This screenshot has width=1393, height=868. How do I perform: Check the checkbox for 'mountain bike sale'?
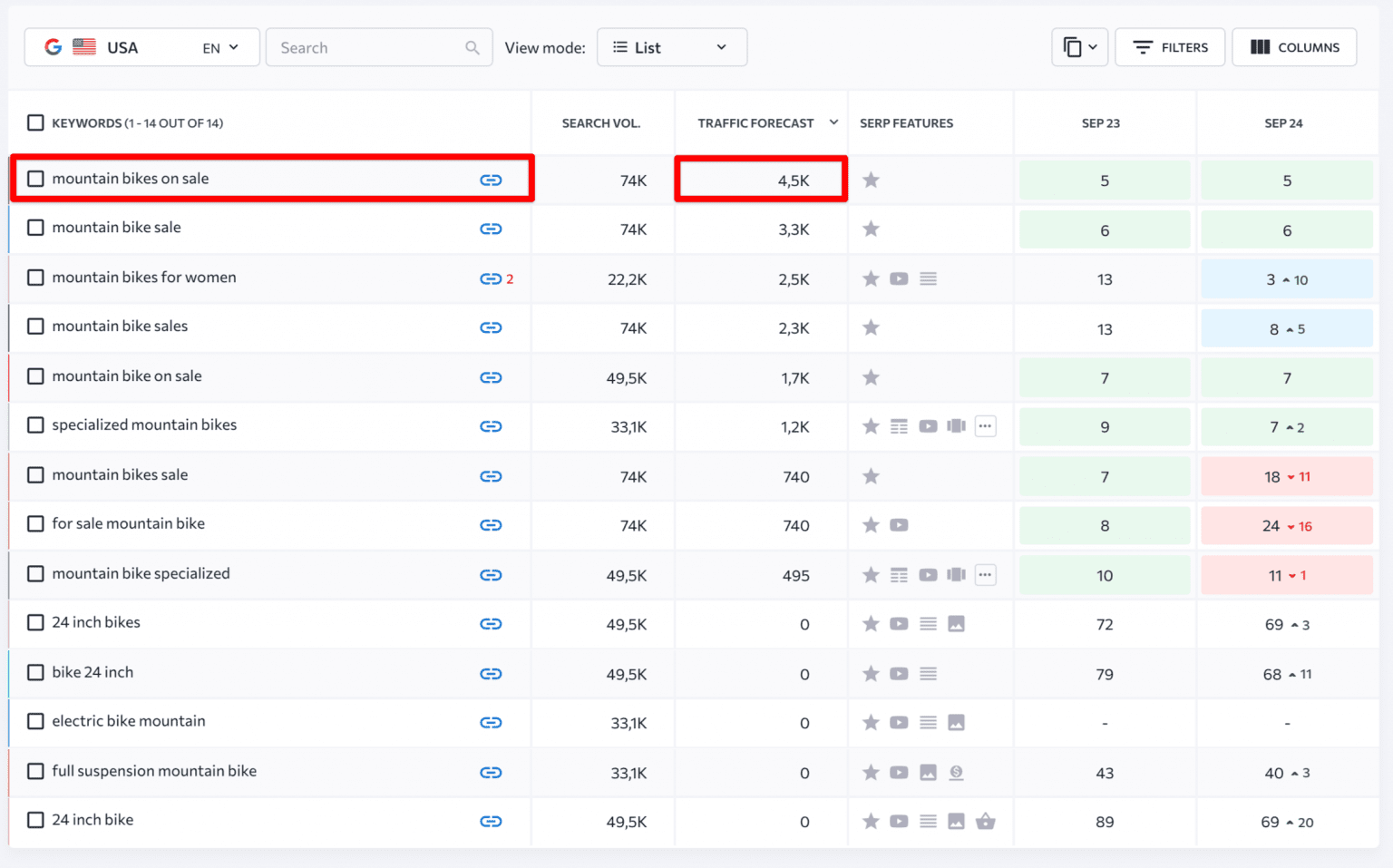pyautogui.click(x=35, y=228)
